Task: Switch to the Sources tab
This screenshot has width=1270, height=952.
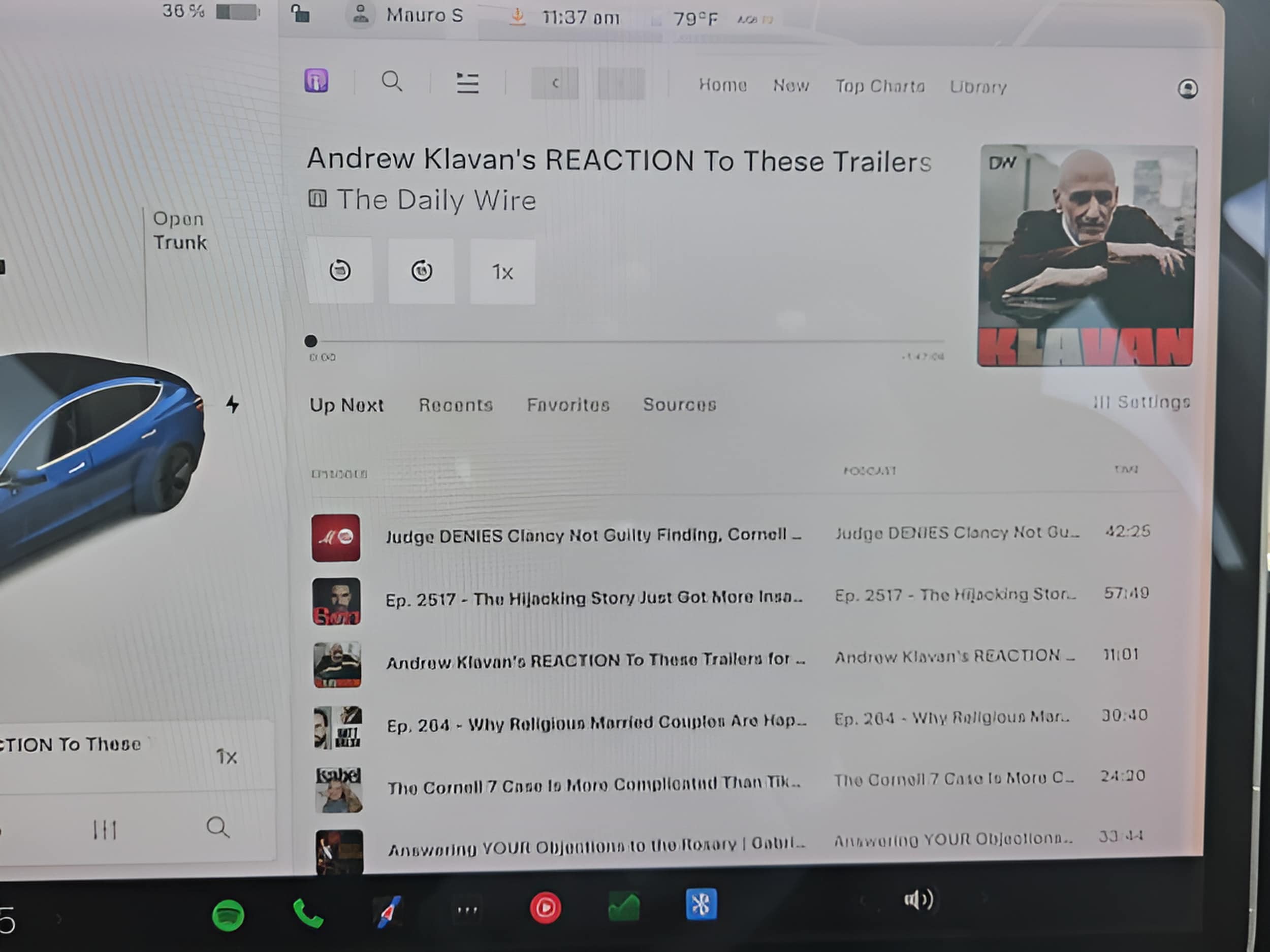Action: point(679,405)
